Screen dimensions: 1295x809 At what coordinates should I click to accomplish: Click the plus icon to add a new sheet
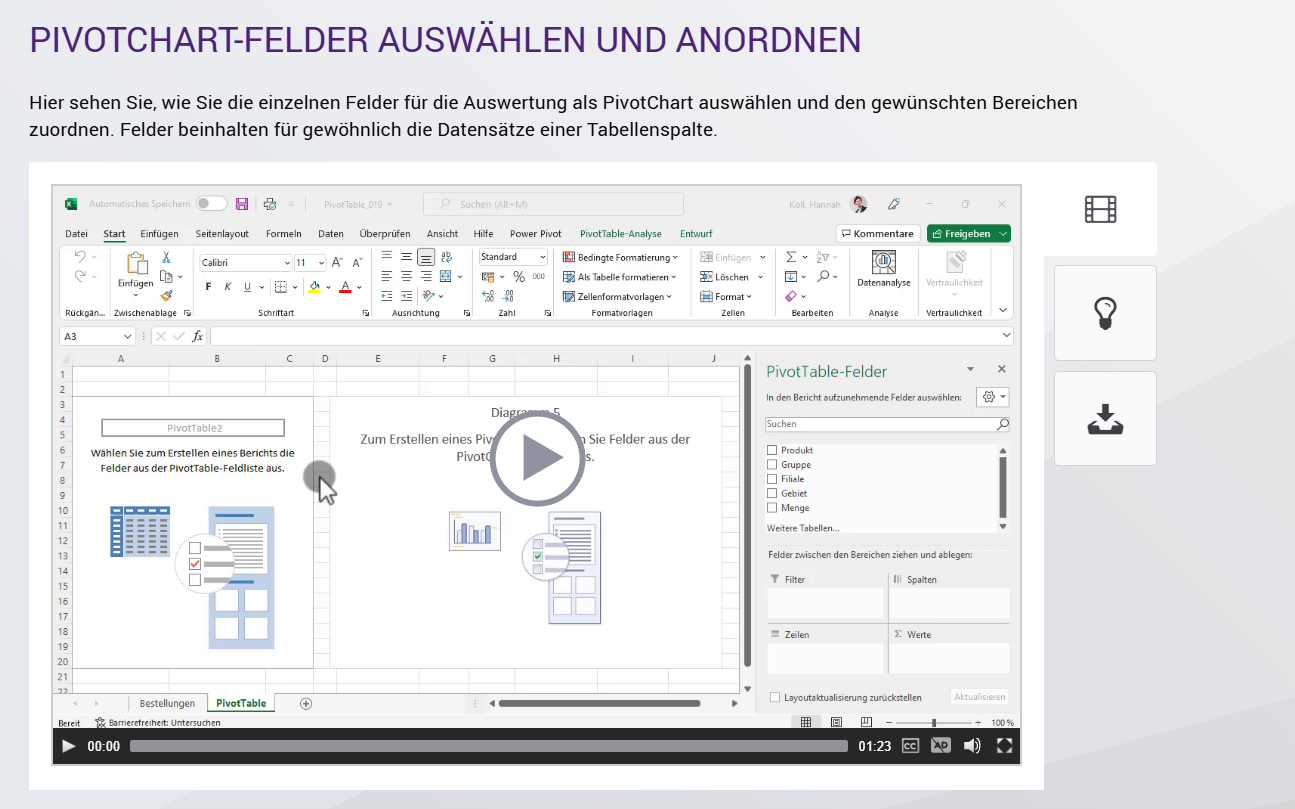click(306, 703)
